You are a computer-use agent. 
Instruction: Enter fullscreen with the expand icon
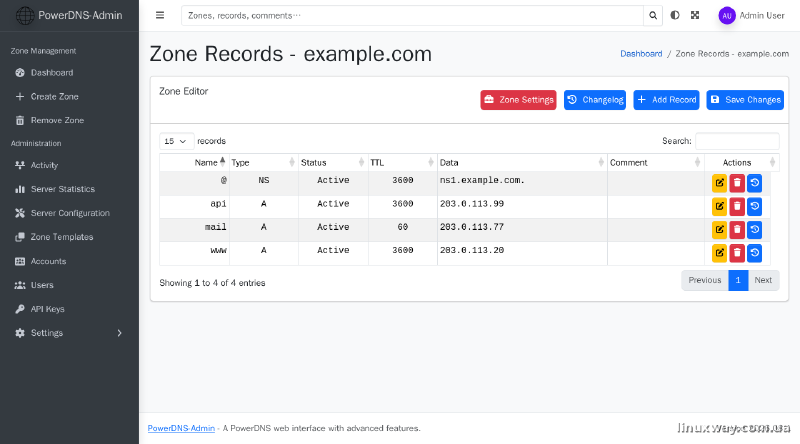coord(695,15)
